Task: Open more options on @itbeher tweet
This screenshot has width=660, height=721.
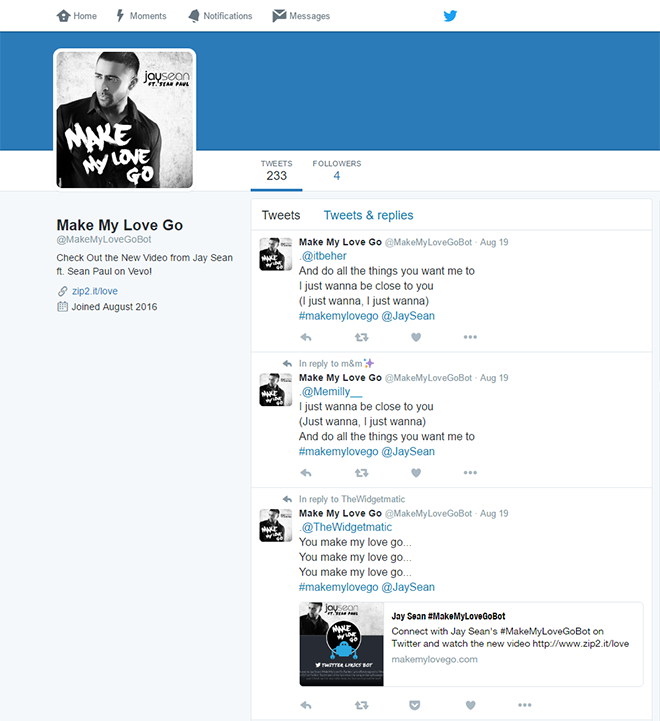Action: 470,337
